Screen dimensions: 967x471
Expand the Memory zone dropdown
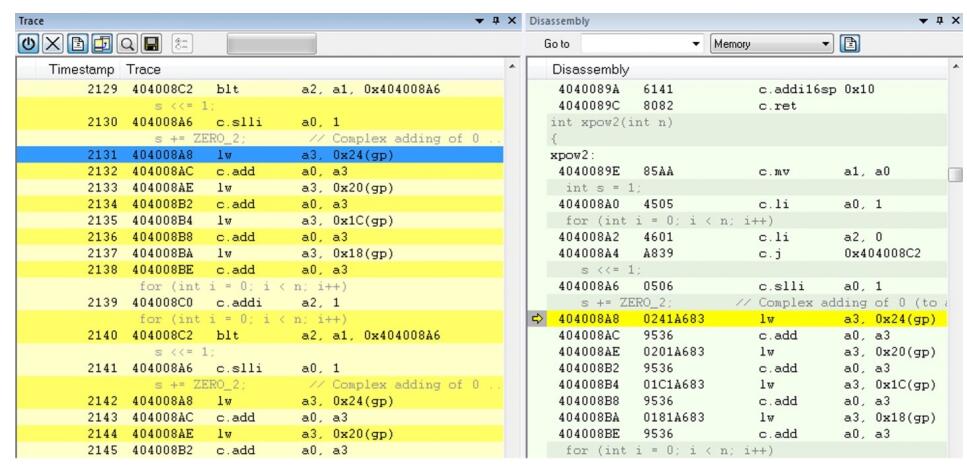[x=826, y=44]
